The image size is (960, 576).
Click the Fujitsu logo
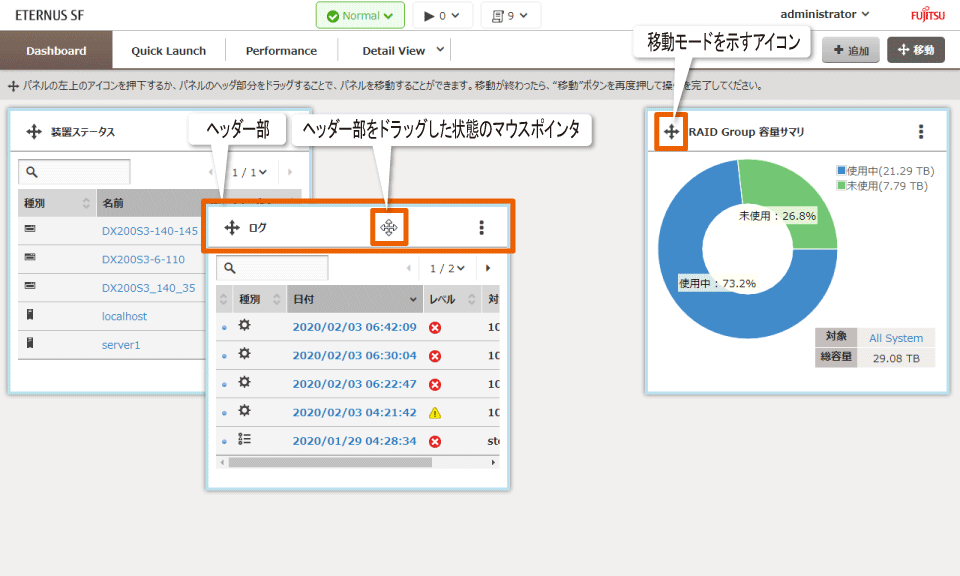(928, 14)
